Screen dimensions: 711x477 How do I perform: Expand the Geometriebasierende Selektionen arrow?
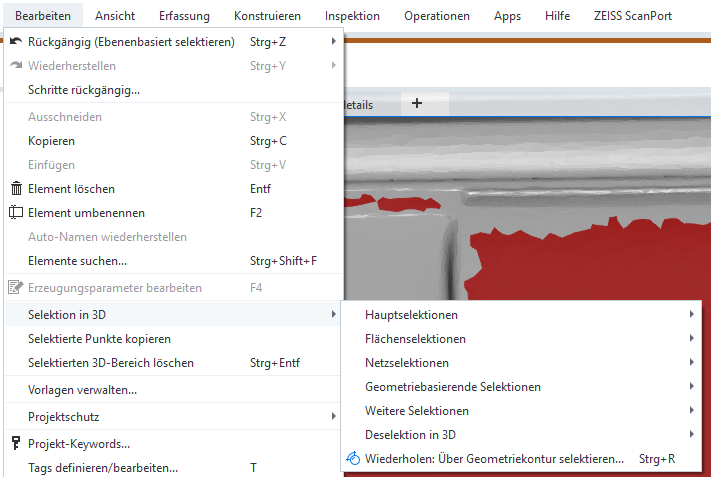691,386
